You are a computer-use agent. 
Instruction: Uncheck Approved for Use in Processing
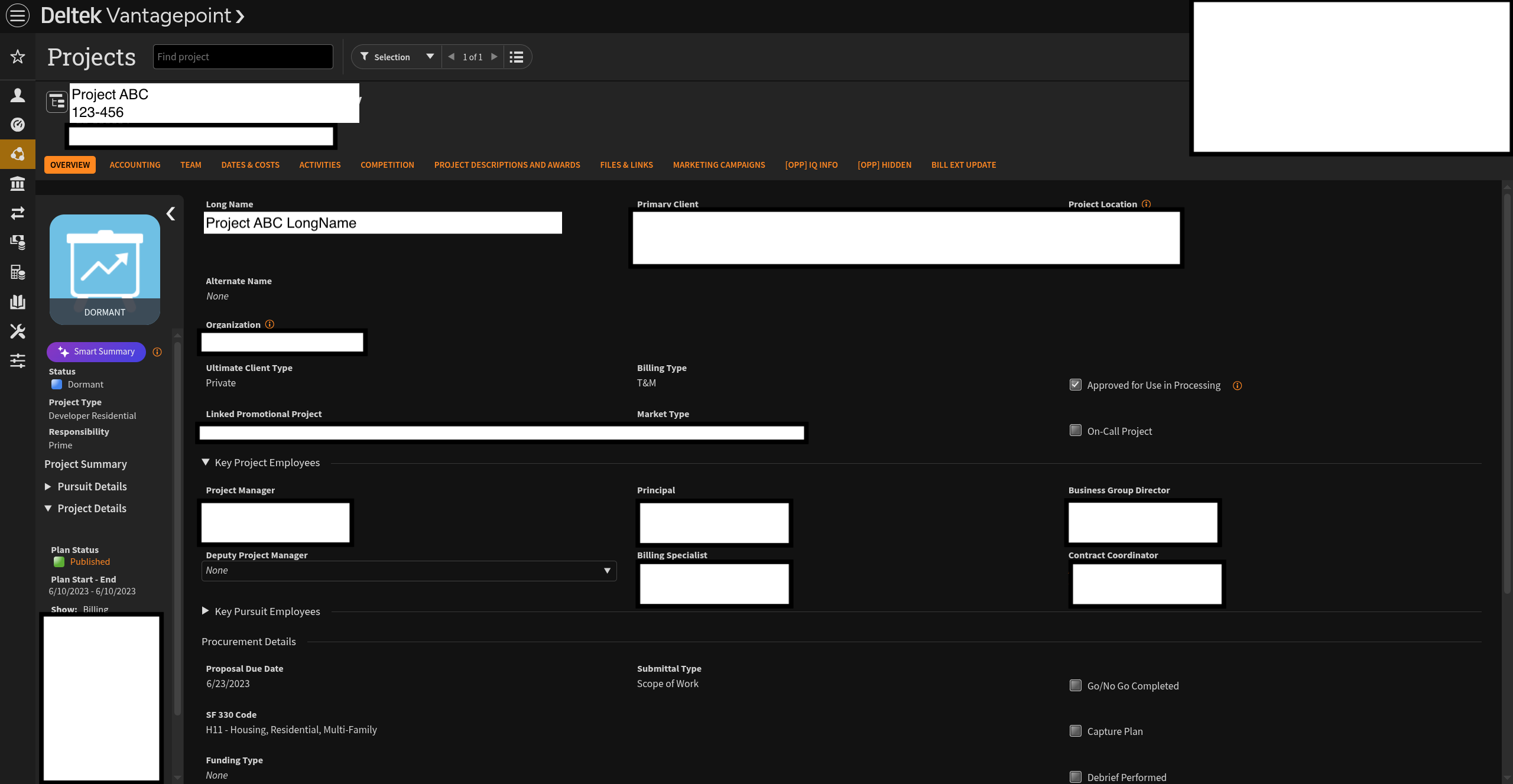coord(1076,385)
